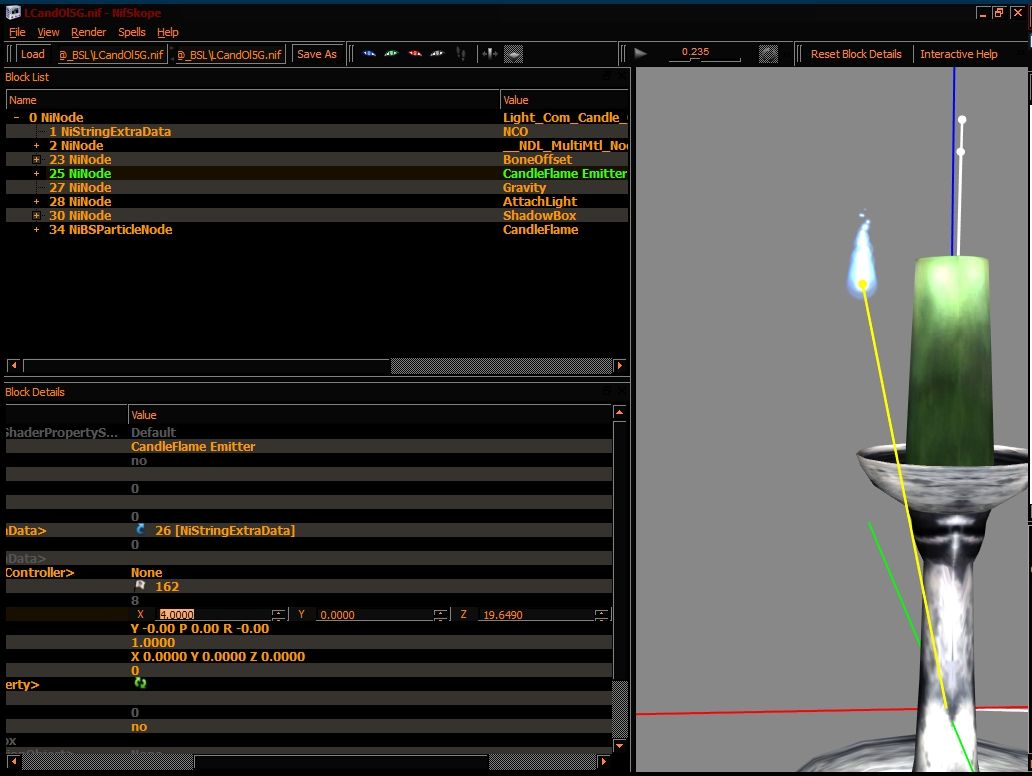
Task: Click the Block Details scroll down arrow
Action: 619,746
